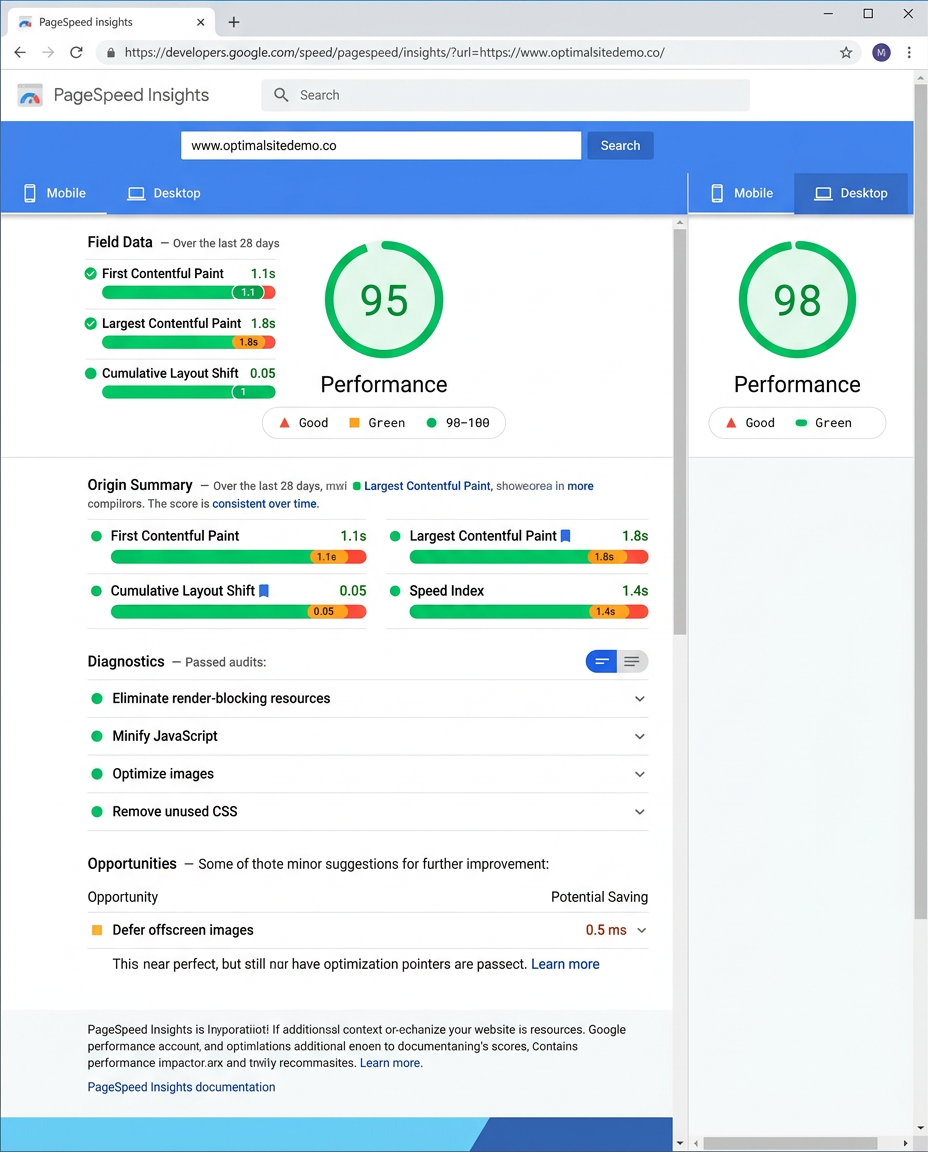Click the Origin Summary Cumulative Layout Shift 0.05 bar
The height and width of the screenshot is (1152, 928).
[238, 611]
